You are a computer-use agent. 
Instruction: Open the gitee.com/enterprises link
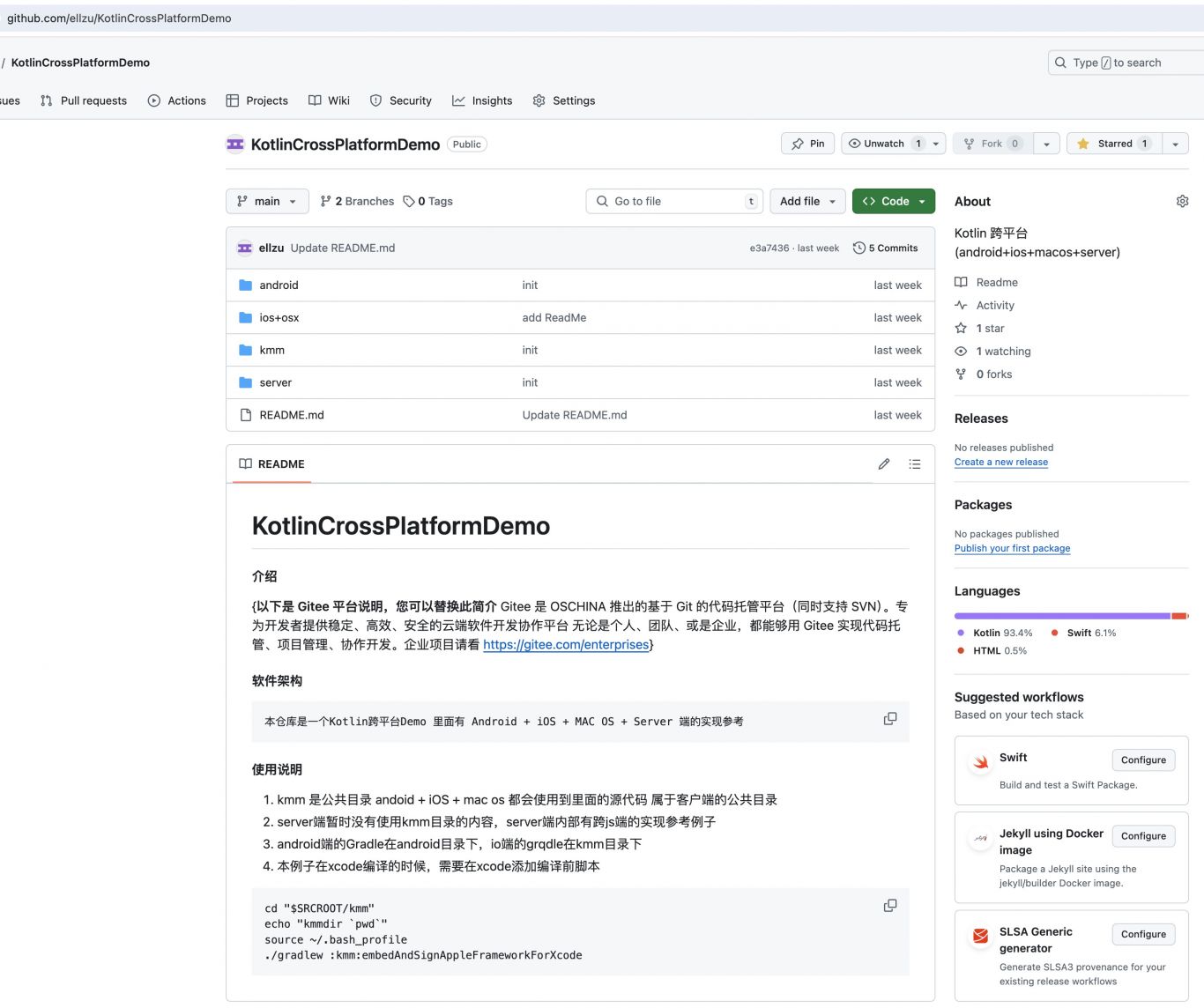click(566, 645)
